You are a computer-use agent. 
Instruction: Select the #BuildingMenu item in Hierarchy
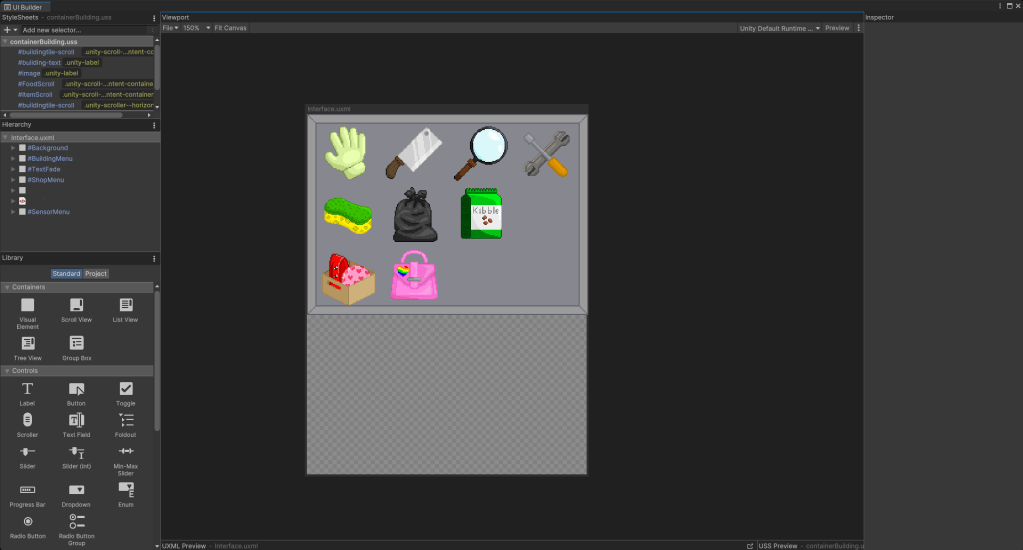[50, 159]
